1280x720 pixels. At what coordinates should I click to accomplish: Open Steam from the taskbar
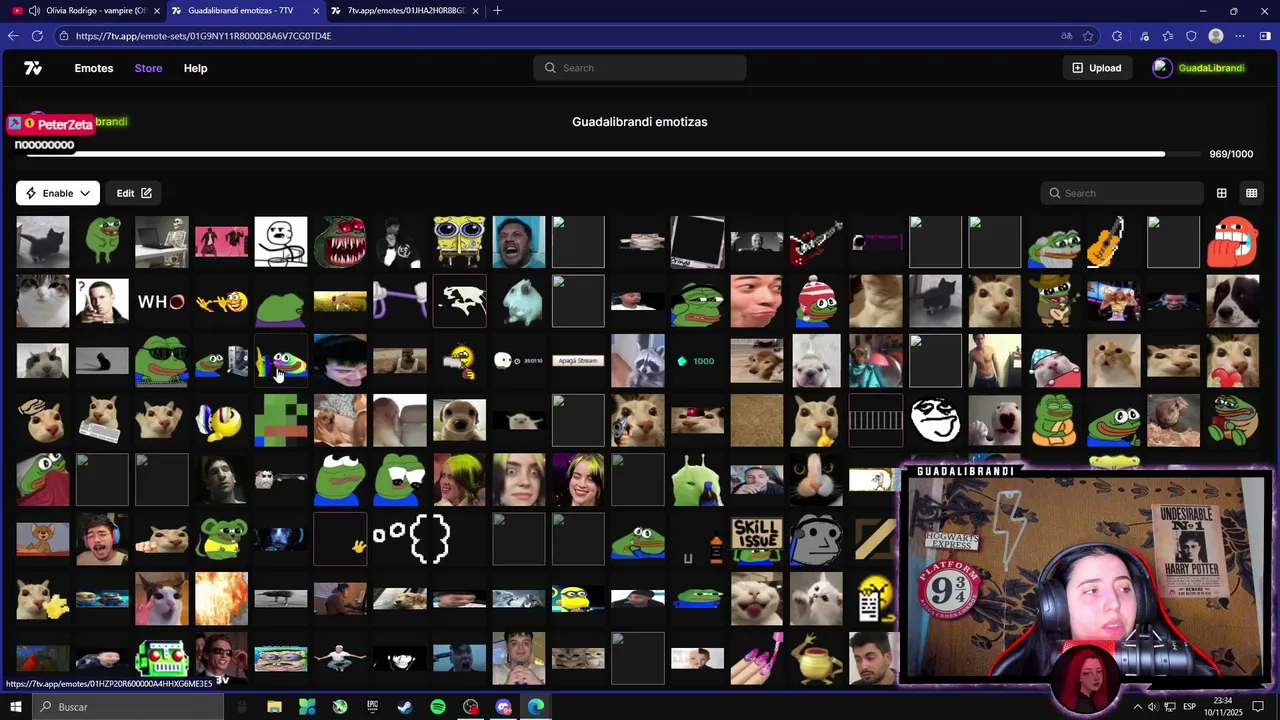coord(405,707)
